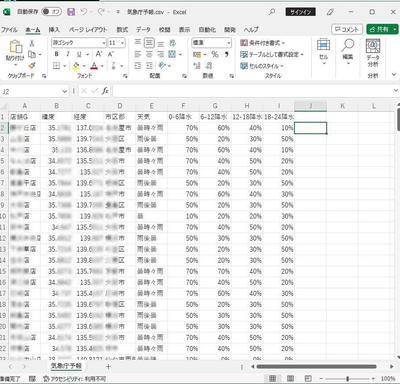Open the Name Box dropdown arrow
This screenshot has width=400, height=384.
point(64,91)
